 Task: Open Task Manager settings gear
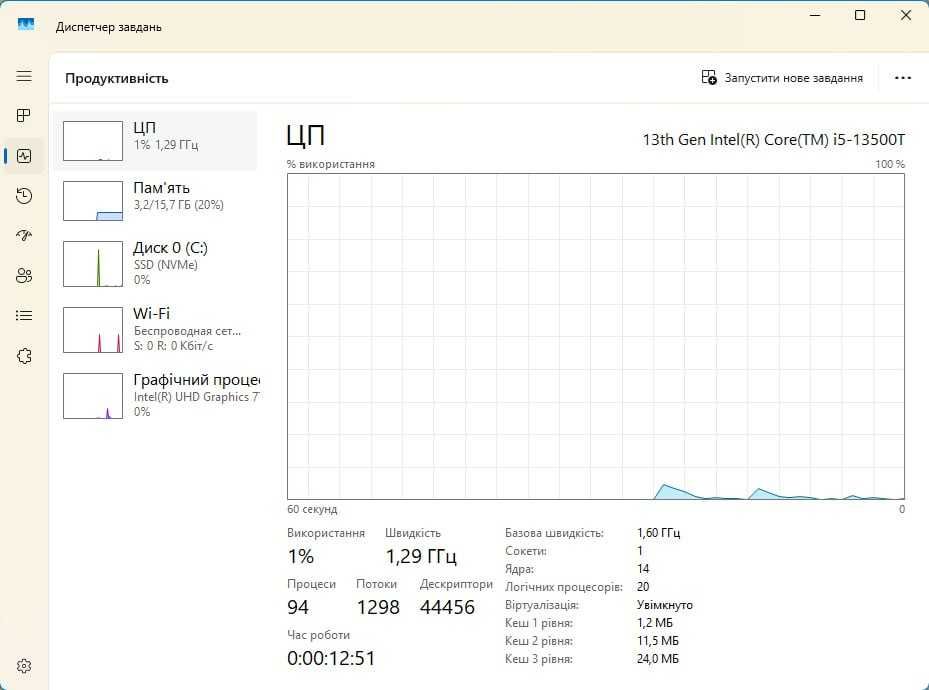[x=24, y=666]
